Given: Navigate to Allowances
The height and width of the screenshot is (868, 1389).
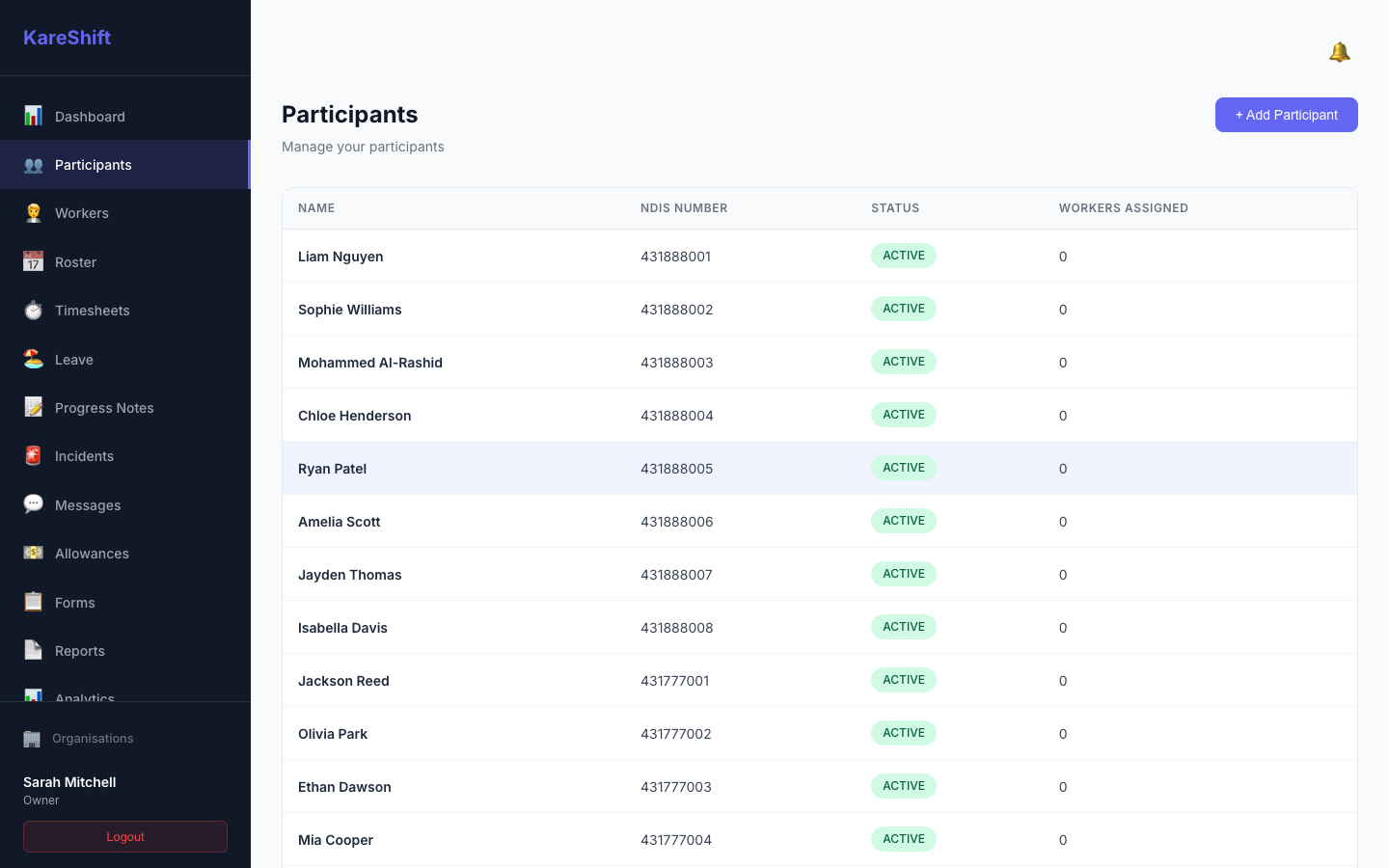Looking at the screenshot, I should [125, 553].
